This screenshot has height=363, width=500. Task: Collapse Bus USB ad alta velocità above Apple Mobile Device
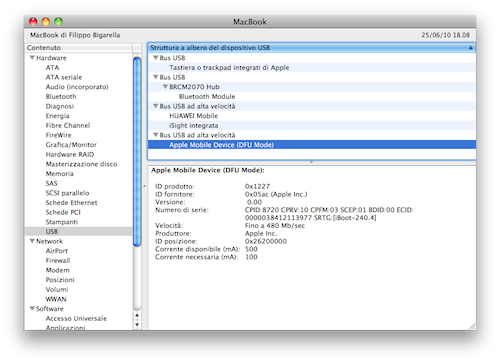155,135
